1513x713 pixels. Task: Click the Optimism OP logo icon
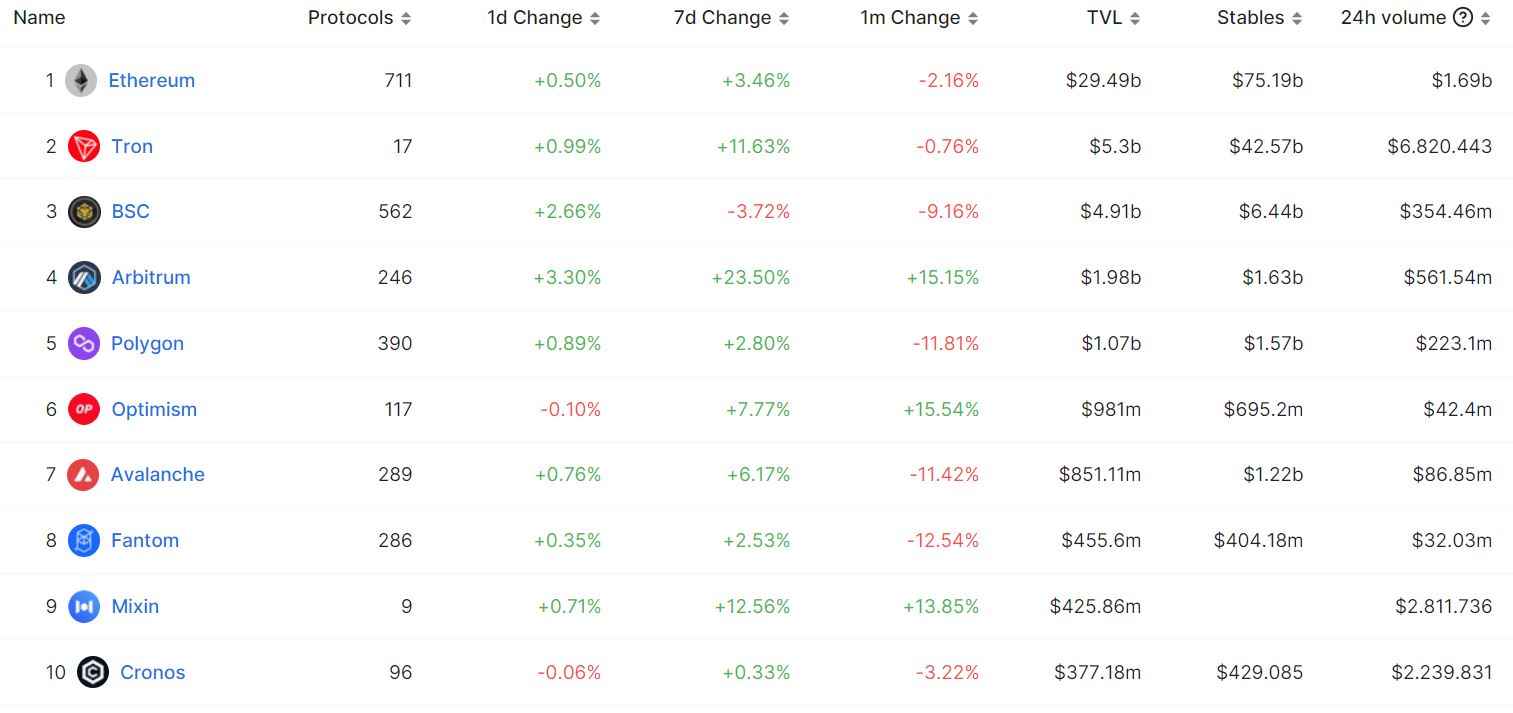(84, 409)
